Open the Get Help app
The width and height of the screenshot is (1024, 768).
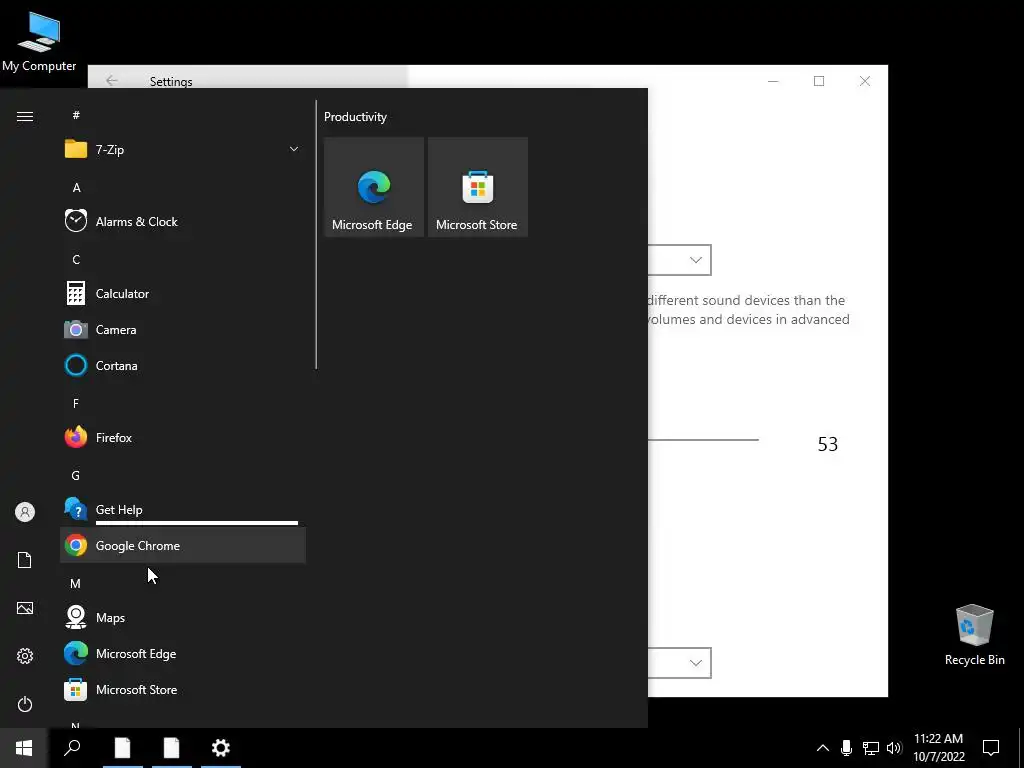tap(183, 509)
